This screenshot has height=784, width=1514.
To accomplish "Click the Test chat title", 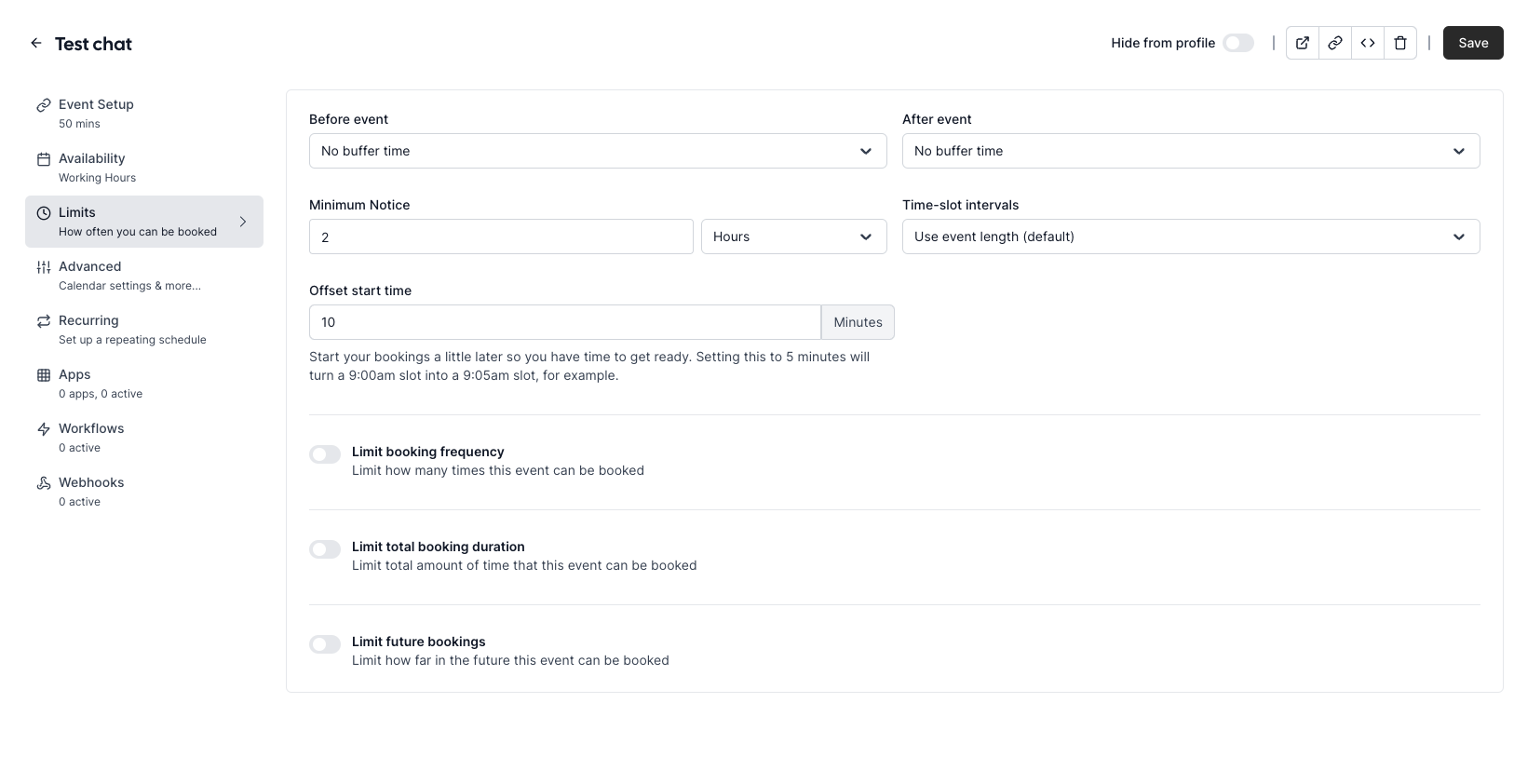I will [93, 44].
